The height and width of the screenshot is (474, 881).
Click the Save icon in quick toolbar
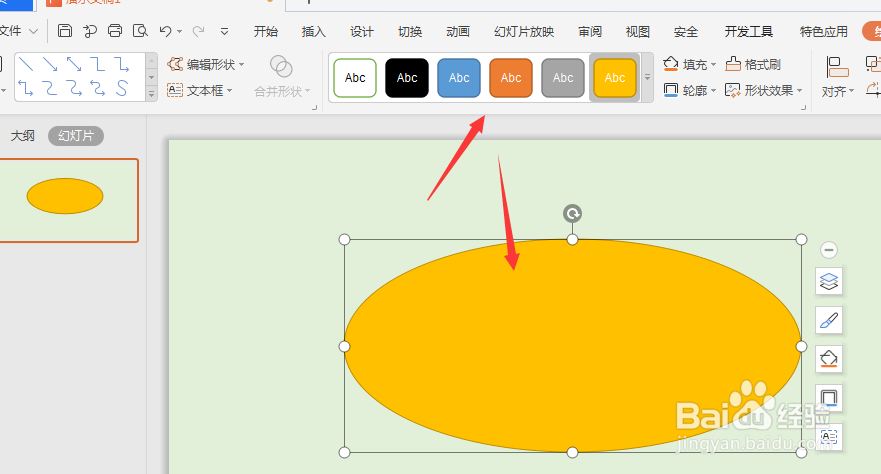coord(65,31)
